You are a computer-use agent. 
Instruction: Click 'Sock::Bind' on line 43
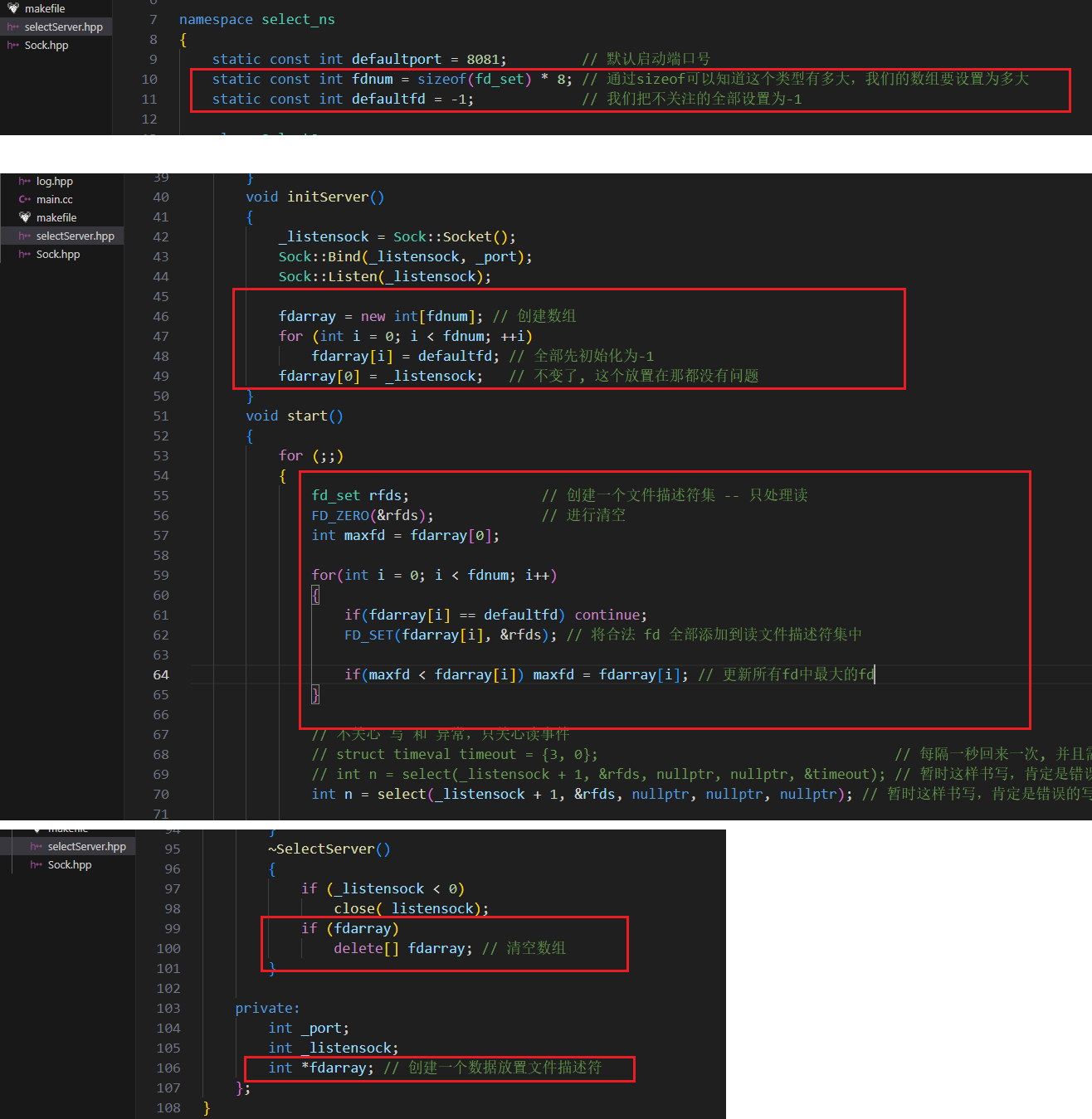coord(319,256)
